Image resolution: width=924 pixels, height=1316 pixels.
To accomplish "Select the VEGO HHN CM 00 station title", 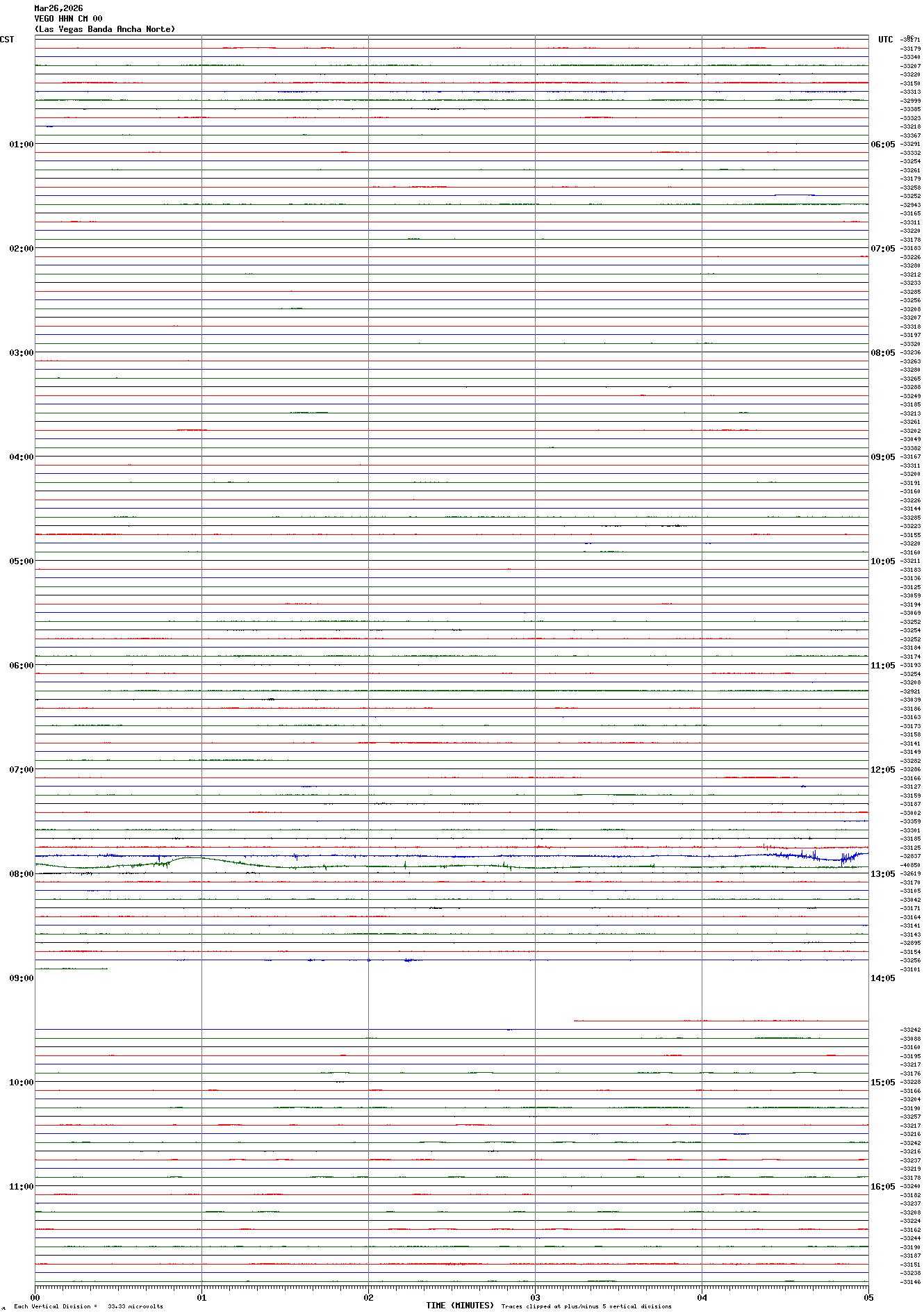I will point(68,19).
